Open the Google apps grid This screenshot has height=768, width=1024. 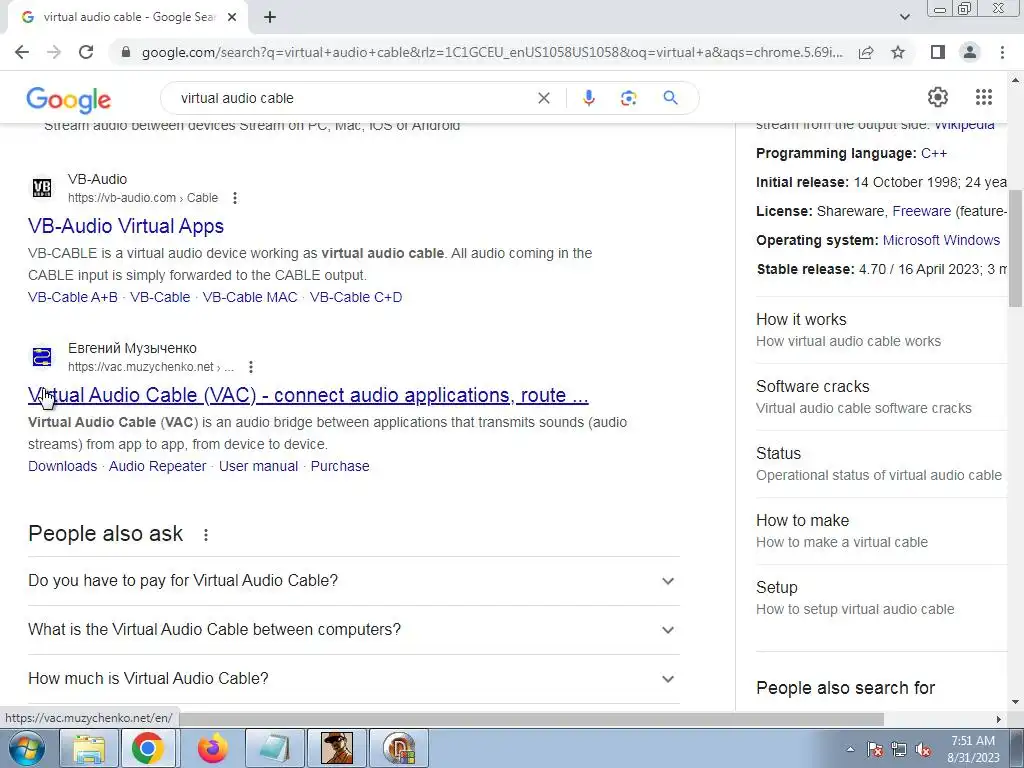point(984,97)
